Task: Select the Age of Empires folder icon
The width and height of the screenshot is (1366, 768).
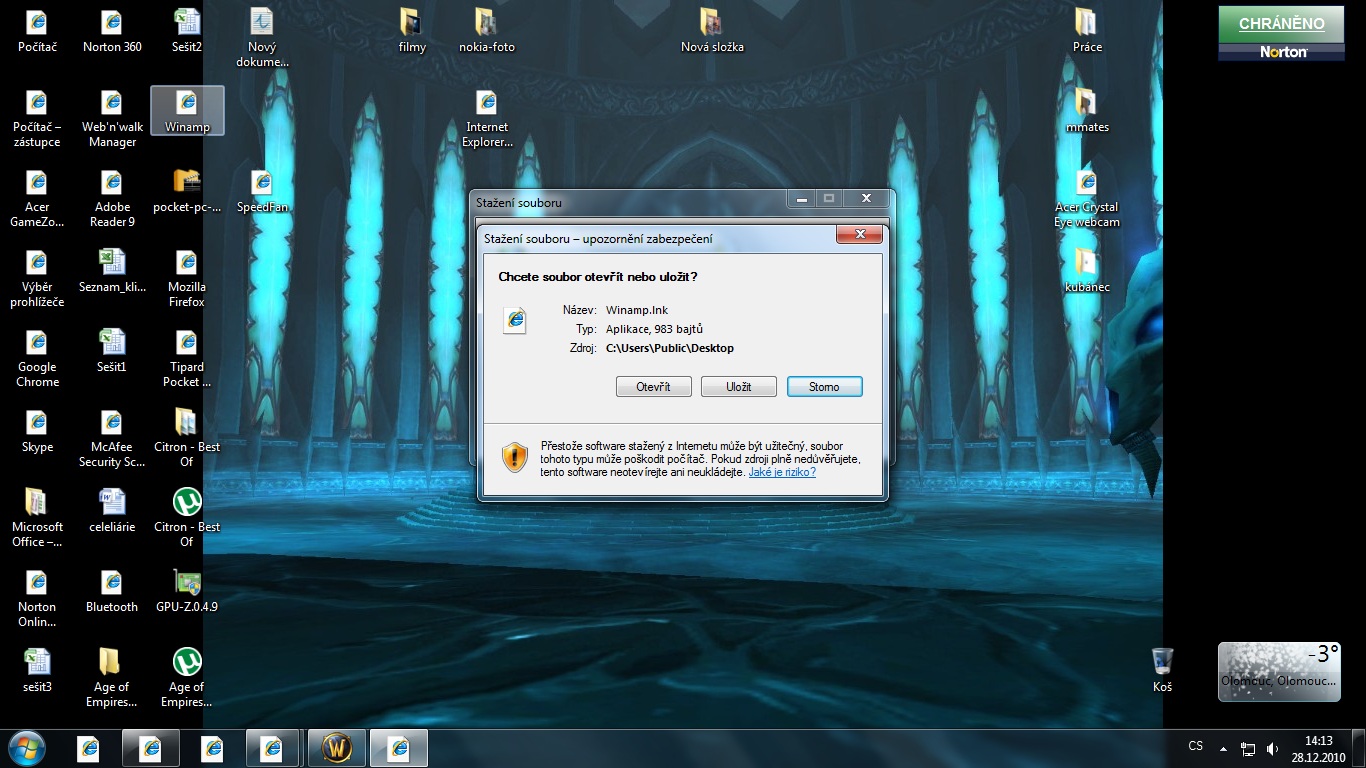Action: [x=112, y=678]
